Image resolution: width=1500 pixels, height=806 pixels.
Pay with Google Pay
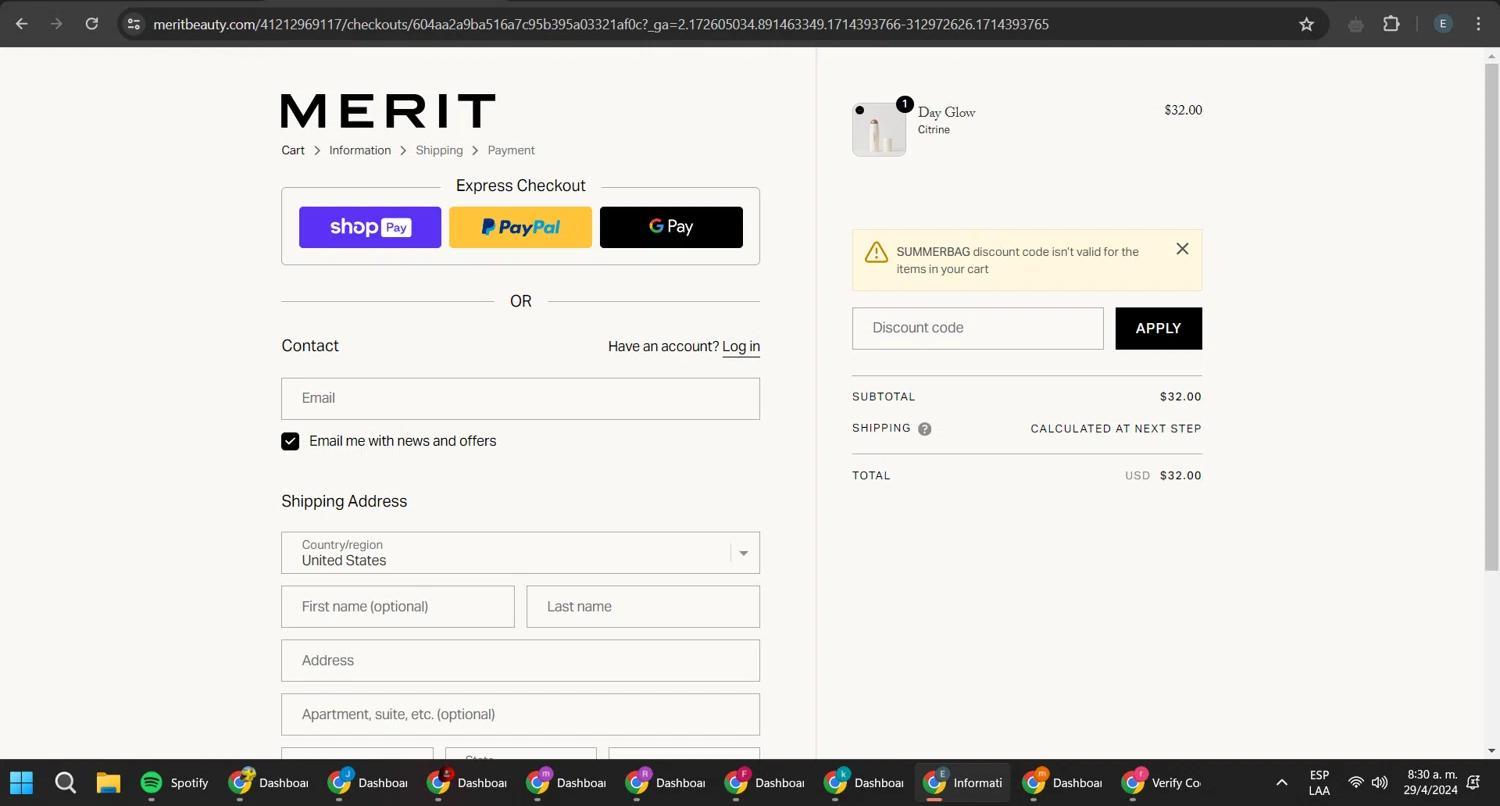coord(671,227)
